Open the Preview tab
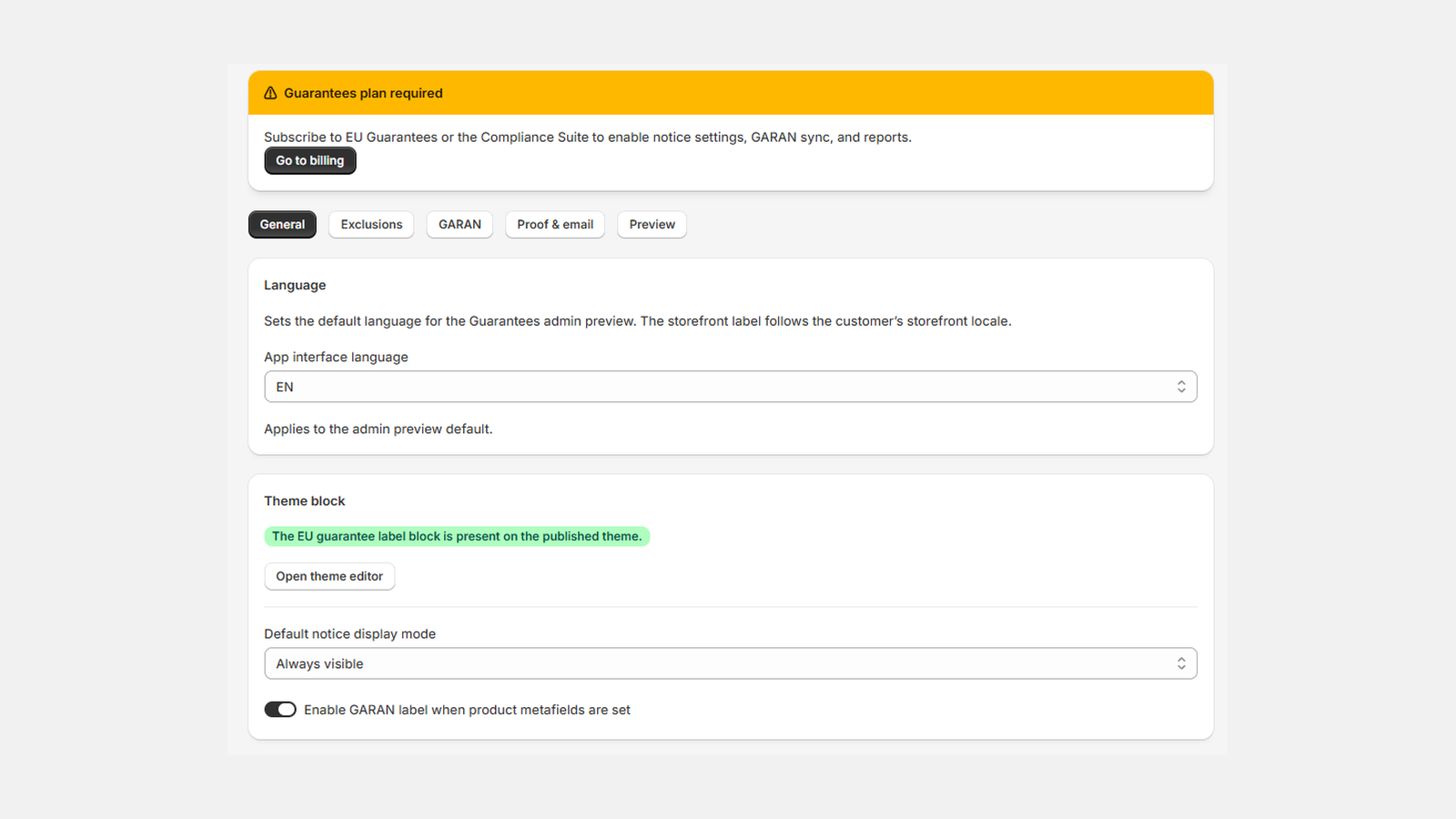 coord(652,225)
